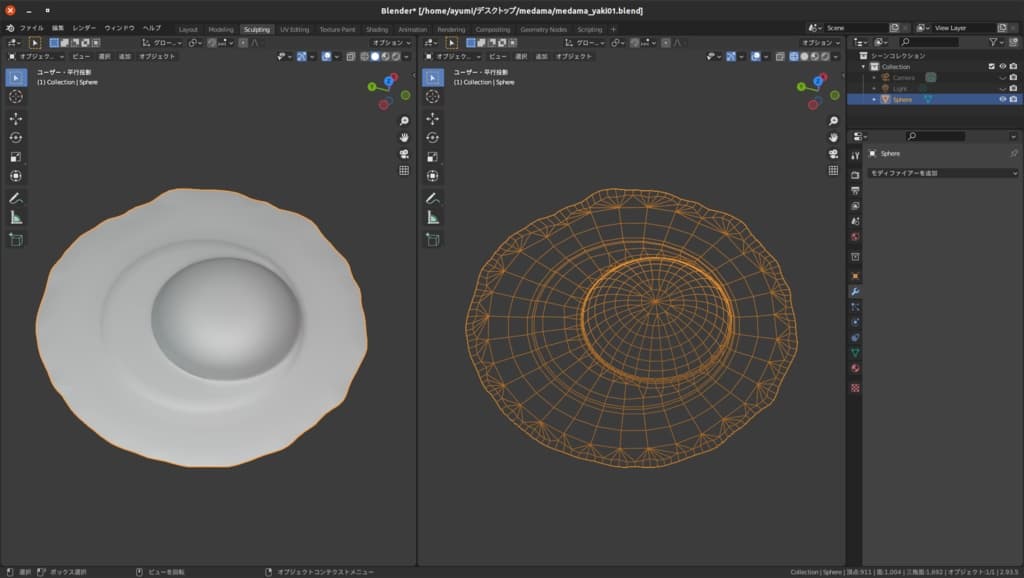Open the Render menu in menu bar
This screenshot has height=578, width=1024.
click(84, 28)
